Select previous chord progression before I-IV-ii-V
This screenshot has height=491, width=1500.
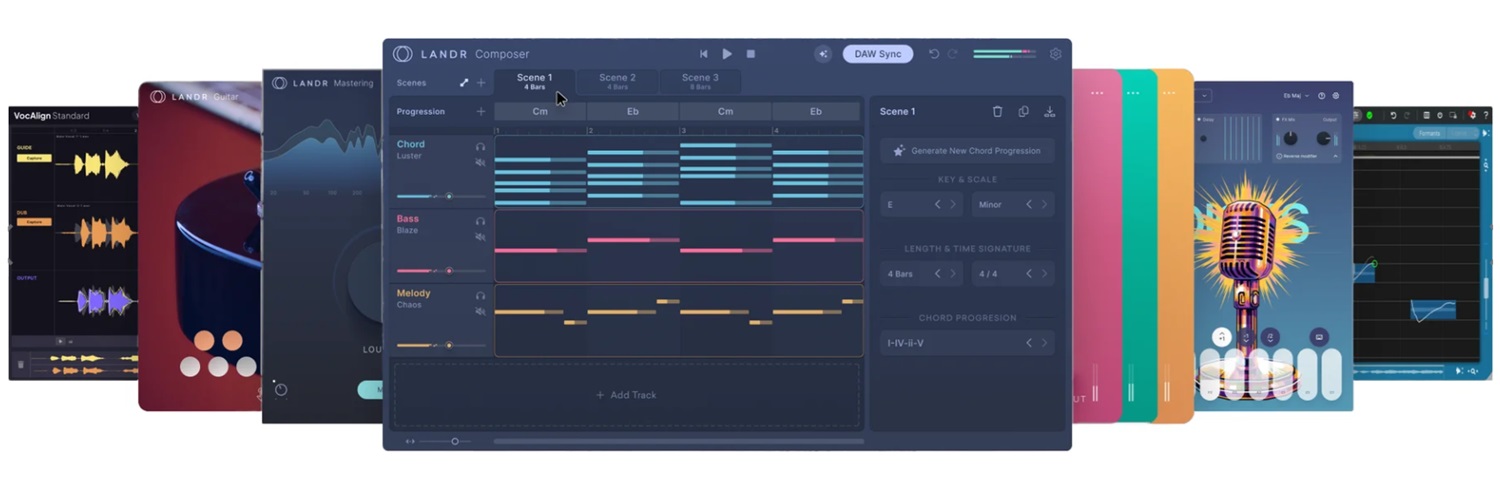pyautogui.click(x=1028, y=343)
